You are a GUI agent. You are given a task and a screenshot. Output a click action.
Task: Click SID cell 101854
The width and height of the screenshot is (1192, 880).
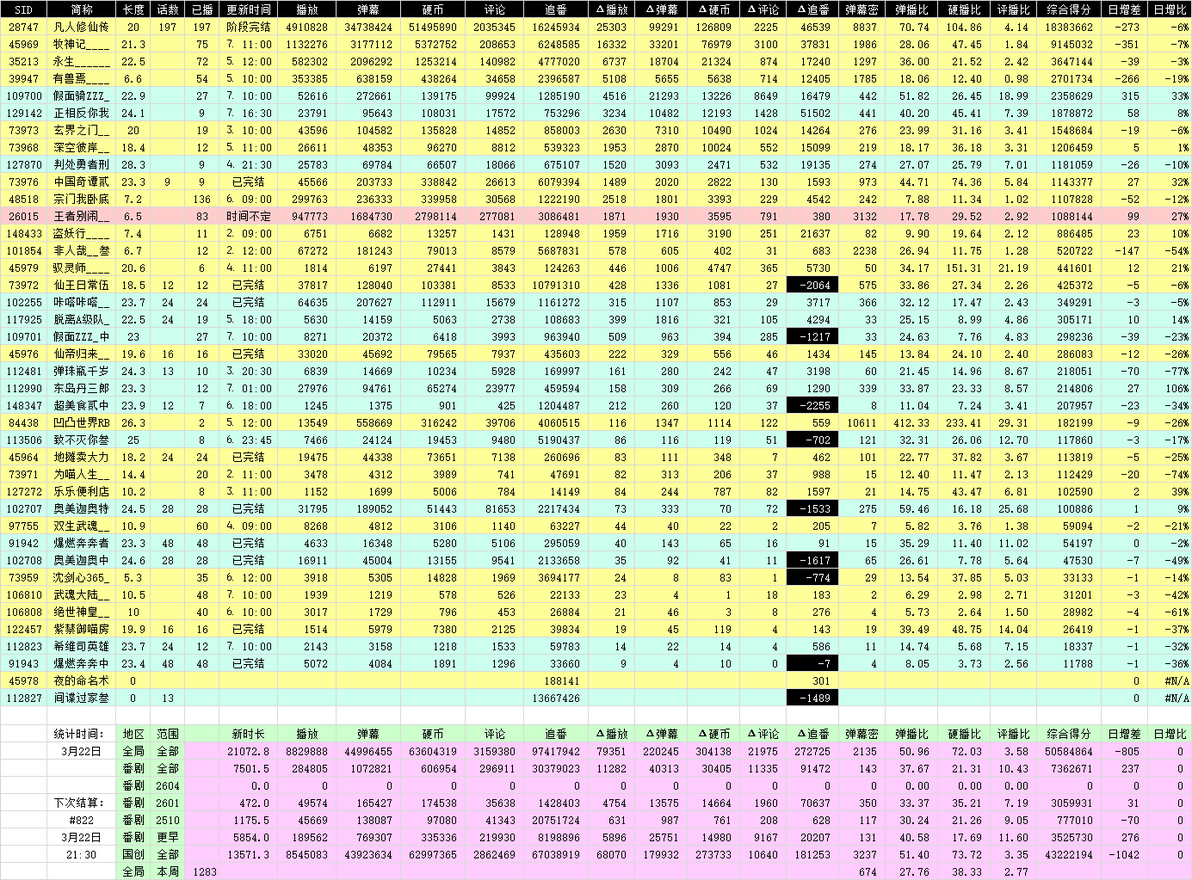pyautogui.click(x=24, y=251)
